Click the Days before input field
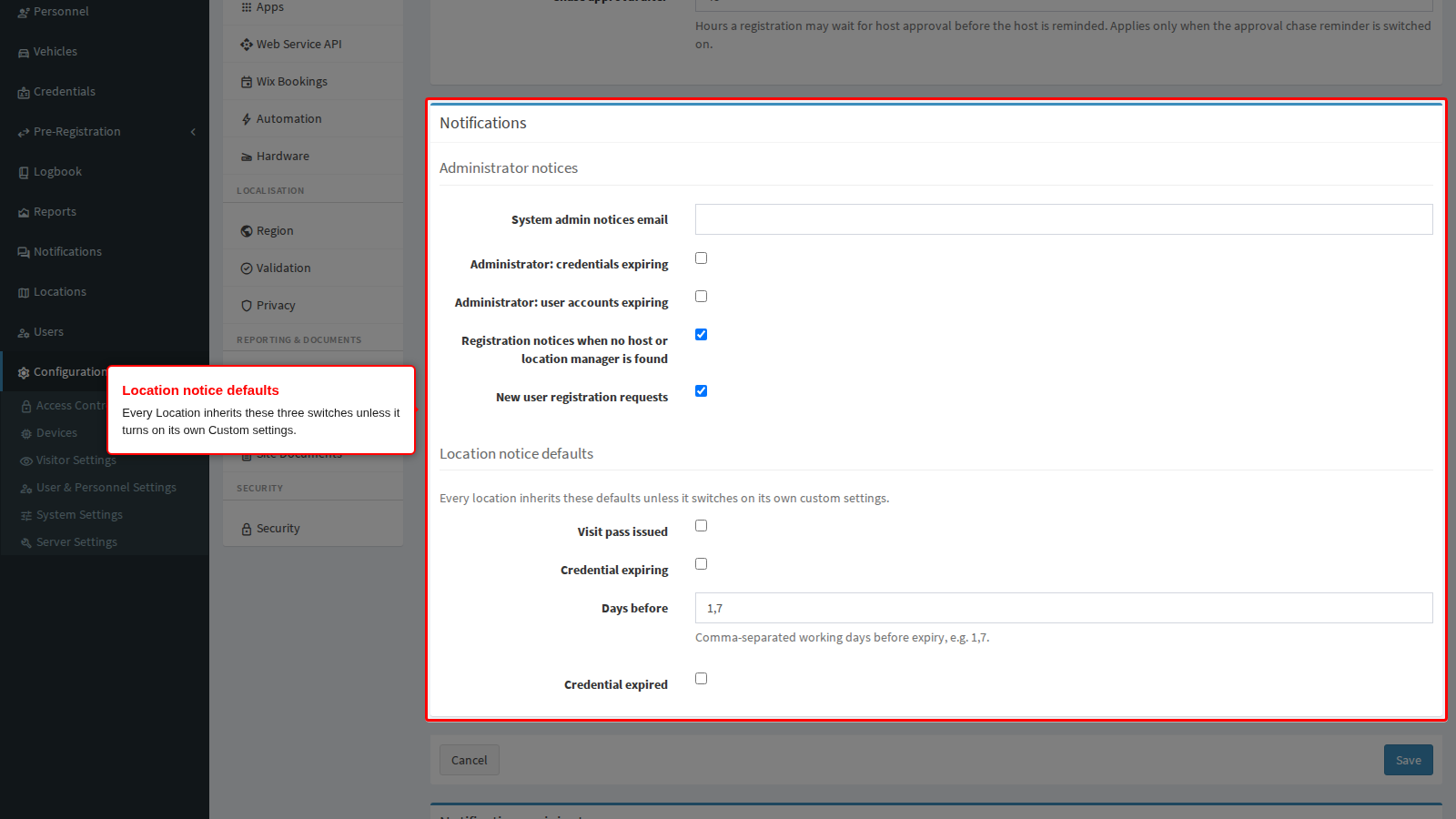 [x=1064, y=608]
